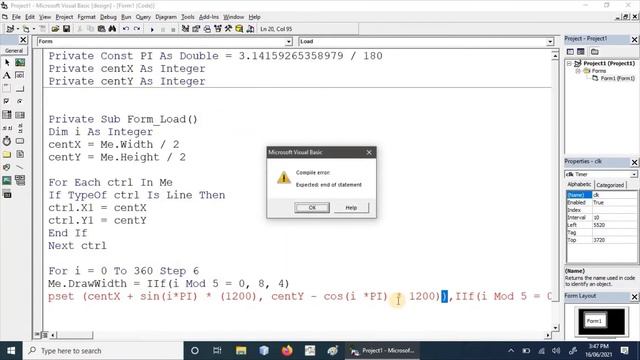Screen dimensions: 640x360
Task: Collapse the Project1 tree node
Action: click(x=569, y=64)
